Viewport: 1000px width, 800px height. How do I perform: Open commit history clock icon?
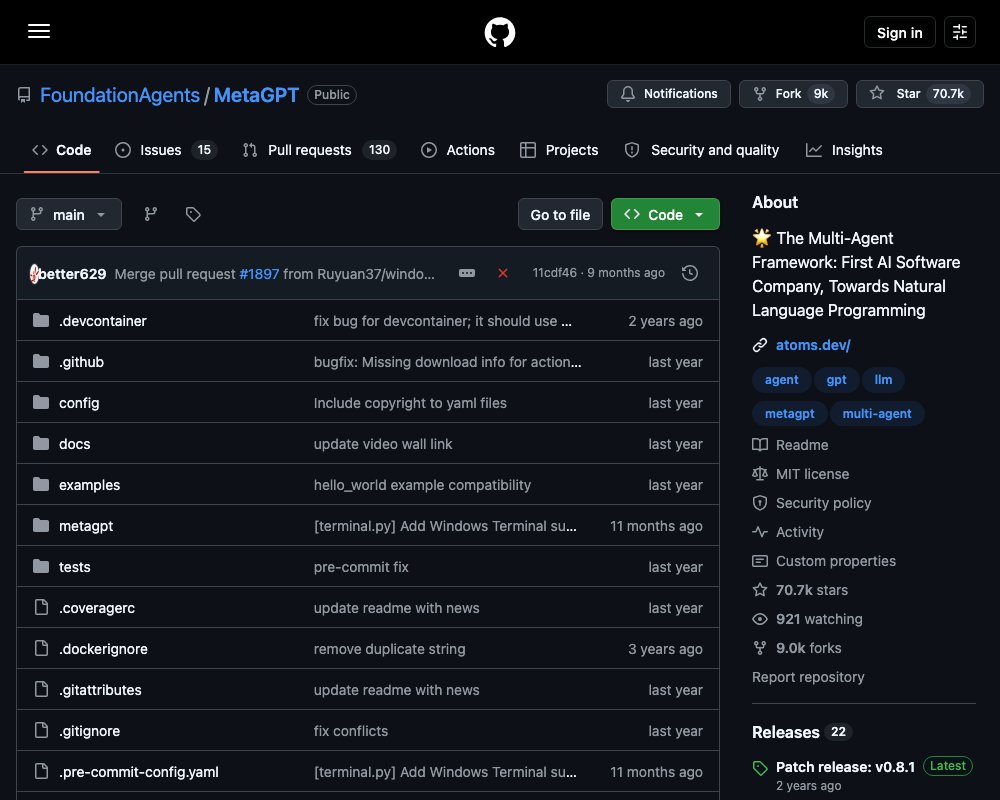click(x=689, y=273)
